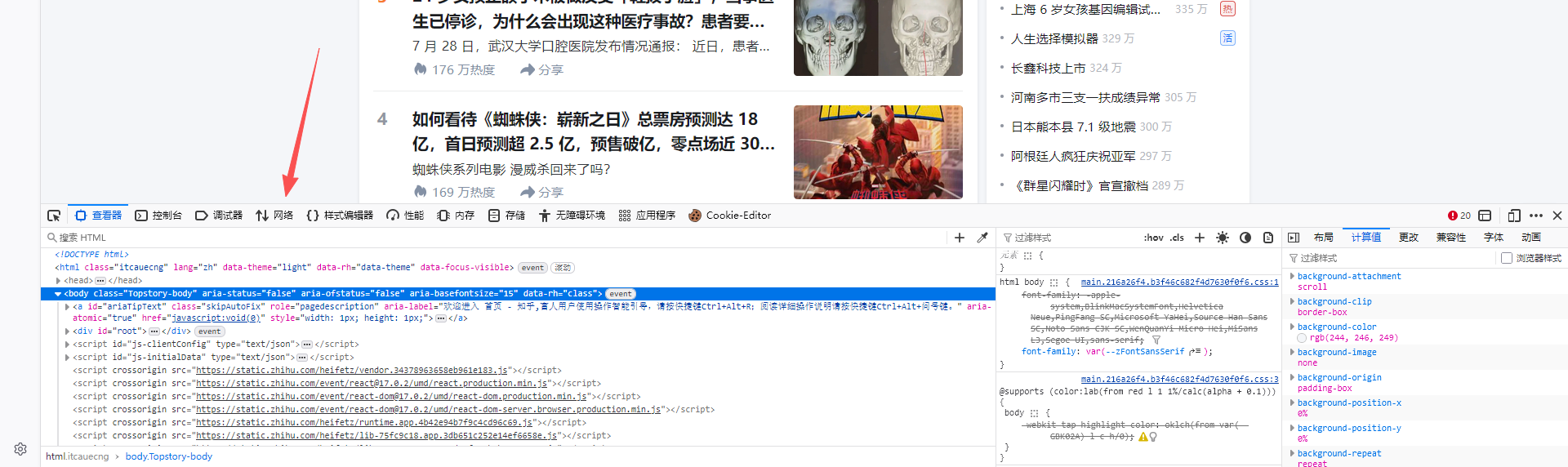Screen dimensions: 1568x467
Task: Expand background-origin computed property
Action: (1292, 377)
